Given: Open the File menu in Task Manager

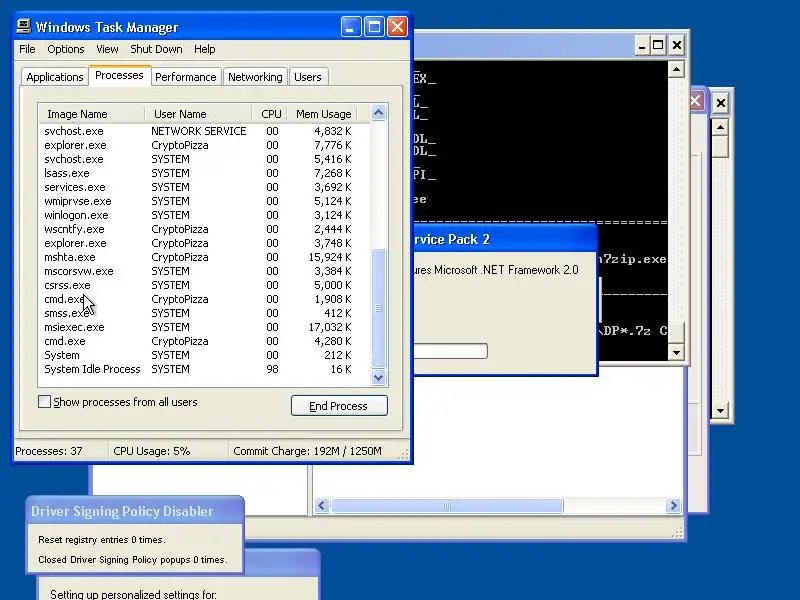Looking at the screenshot, I should [x=27, y=49].
